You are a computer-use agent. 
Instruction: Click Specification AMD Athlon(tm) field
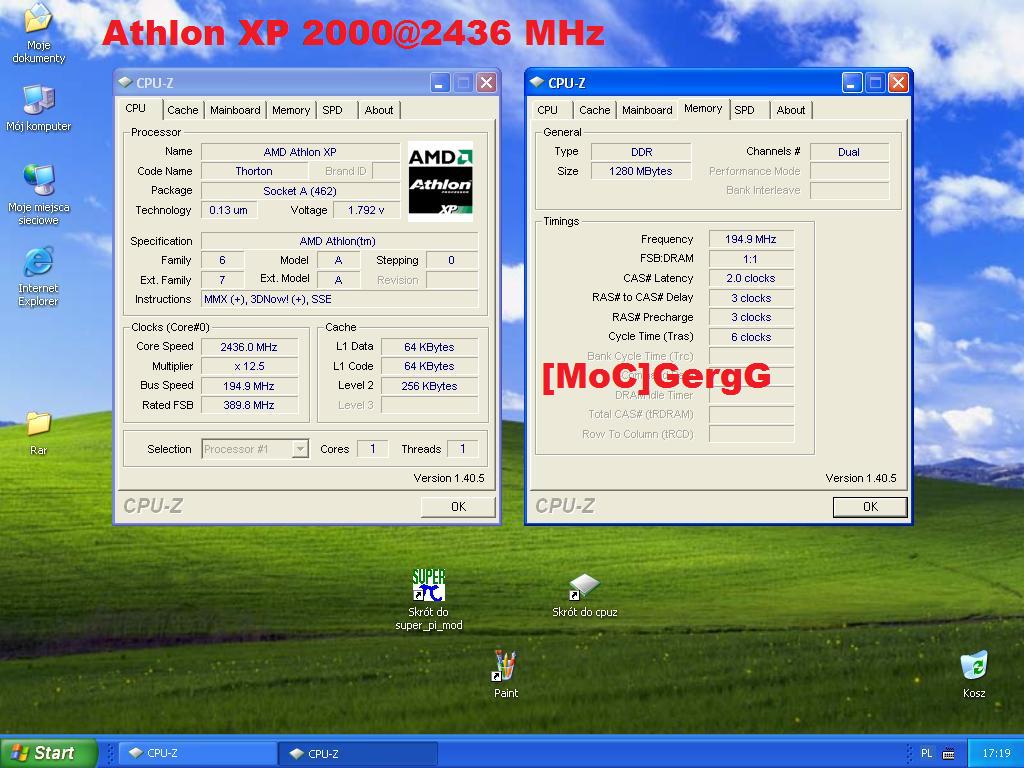339,241
